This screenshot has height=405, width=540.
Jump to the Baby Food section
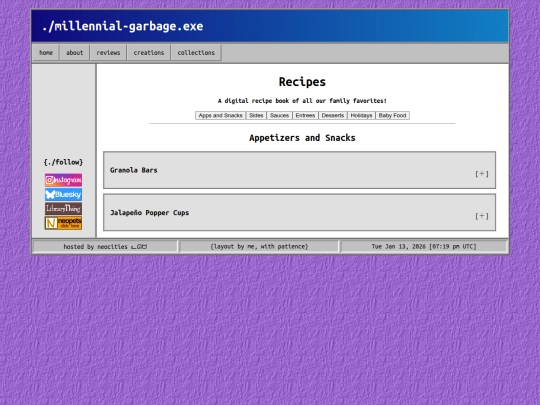click(392, 115)
